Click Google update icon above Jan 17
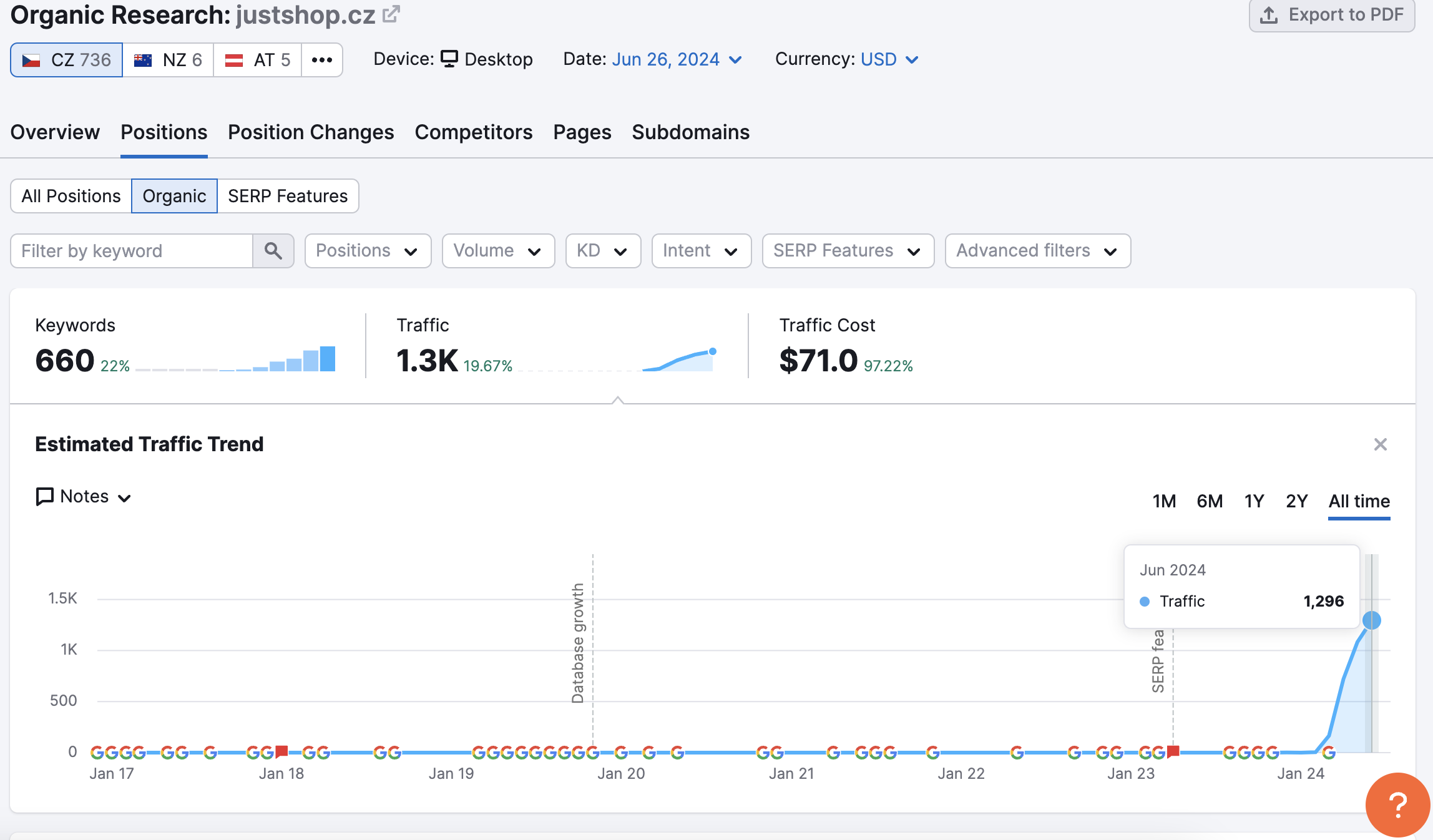Image resolution: width=1433 pixels, height=840 pixels. [x=111, y=753]
